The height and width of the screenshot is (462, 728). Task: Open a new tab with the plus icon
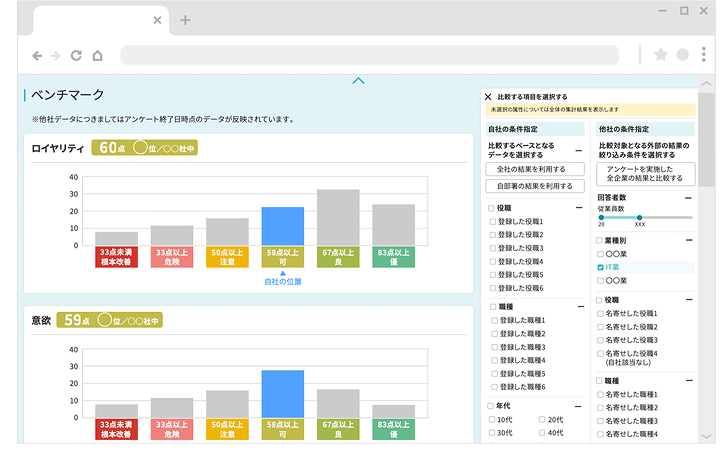(x=185, y=20)
